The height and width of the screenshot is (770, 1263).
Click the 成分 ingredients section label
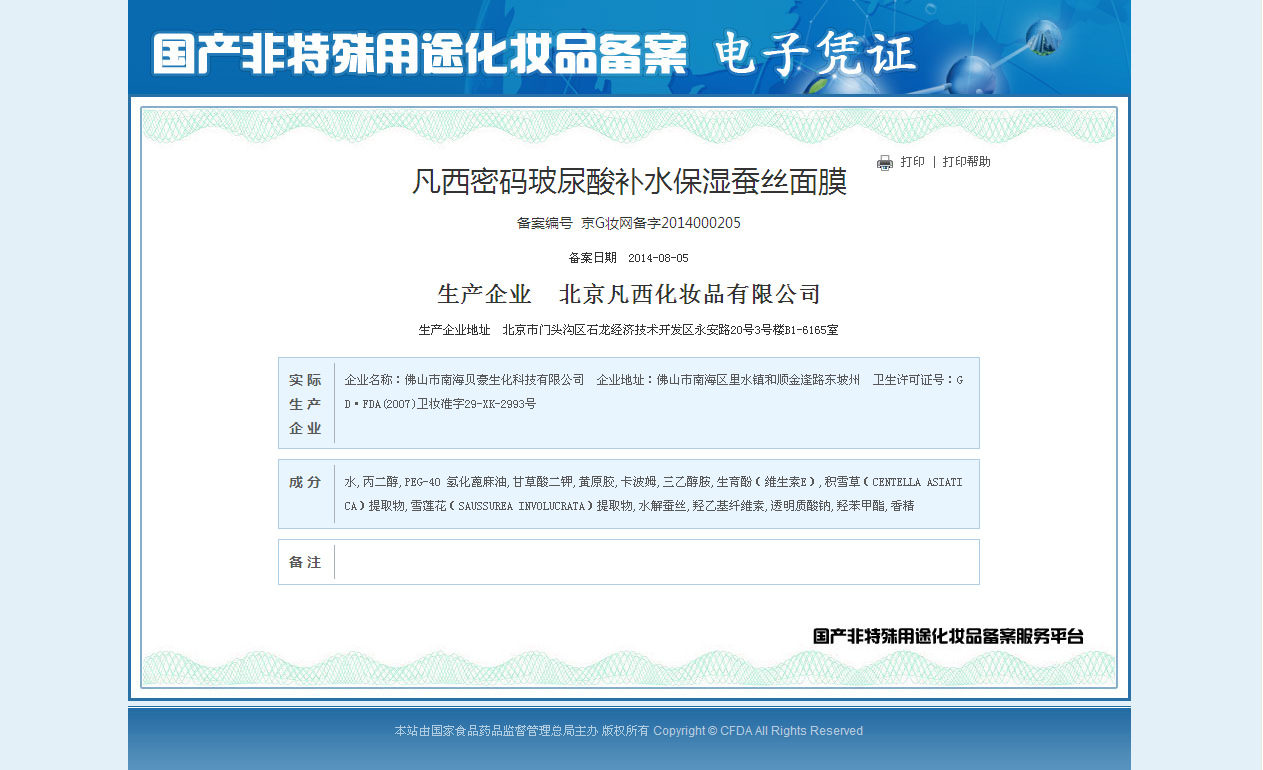tap(306, 483)
